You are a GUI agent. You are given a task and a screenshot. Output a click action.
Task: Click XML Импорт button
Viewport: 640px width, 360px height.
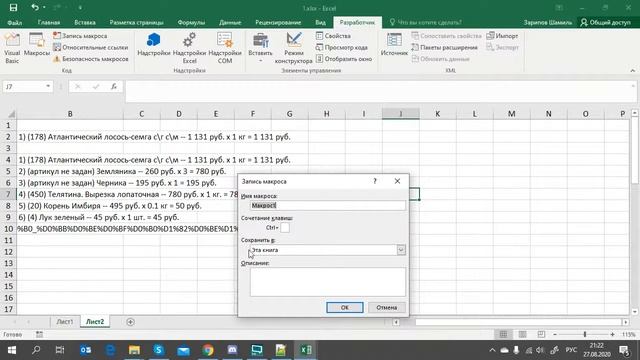pyautogui.click(x=502, y=36)
